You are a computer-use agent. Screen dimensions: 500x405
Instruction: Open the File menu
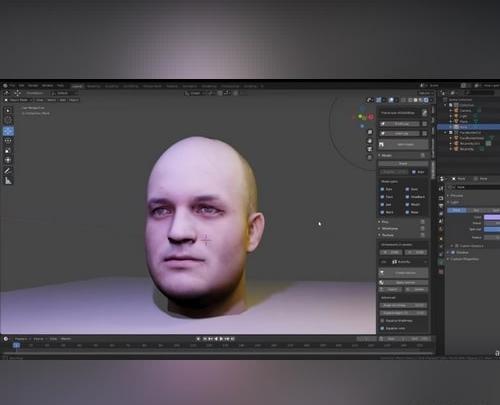coord(12,86)
